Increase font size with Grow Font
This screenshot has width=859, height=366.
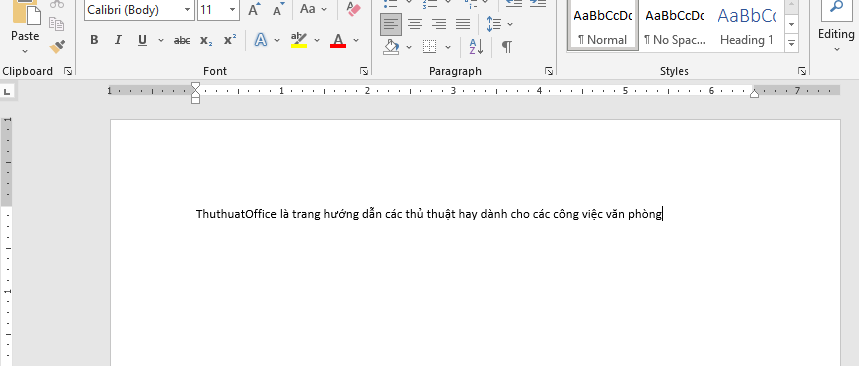(254, 9)
